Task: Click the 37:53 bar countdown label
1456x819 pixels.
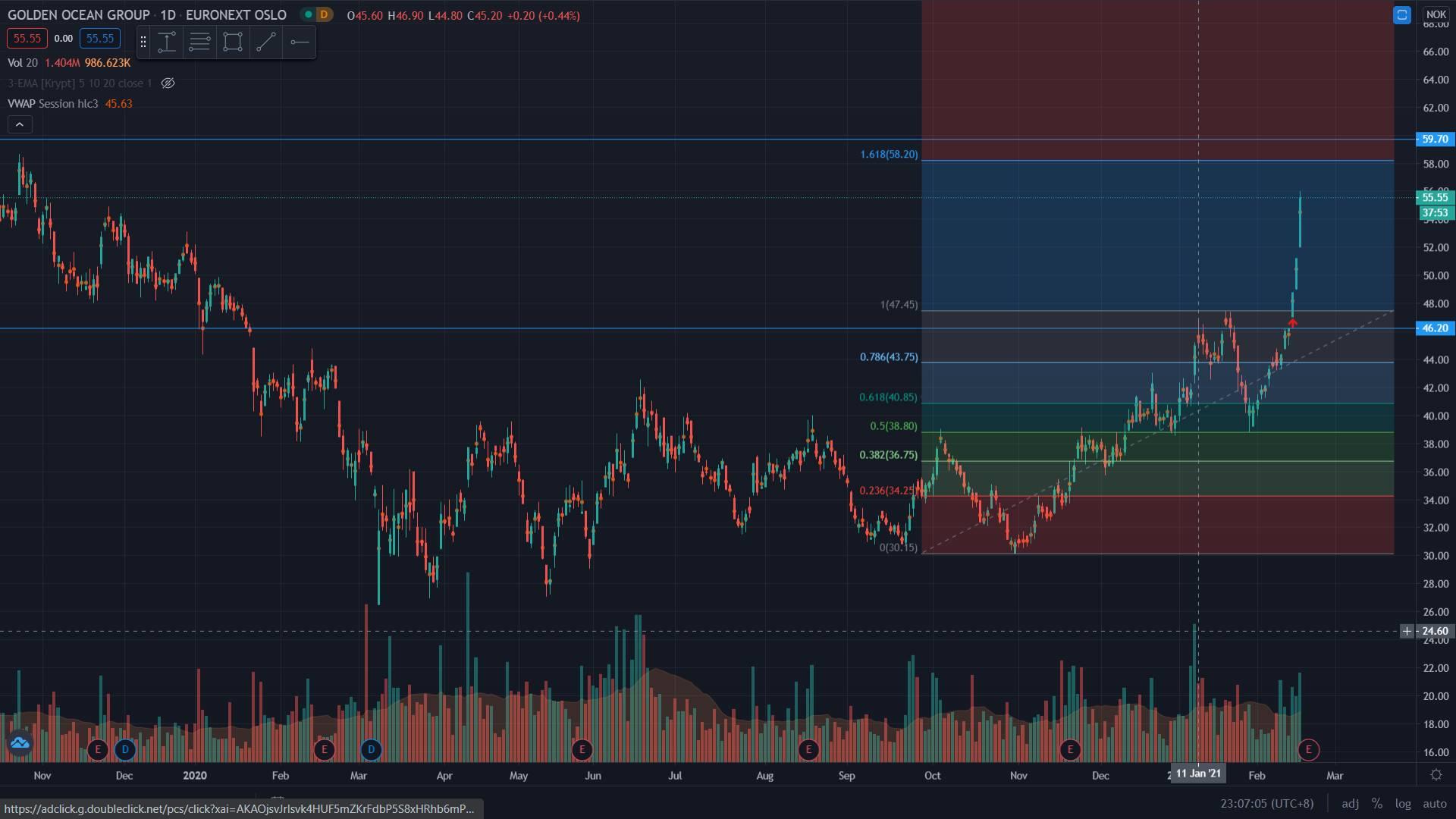Action: tap(1435, 212)
